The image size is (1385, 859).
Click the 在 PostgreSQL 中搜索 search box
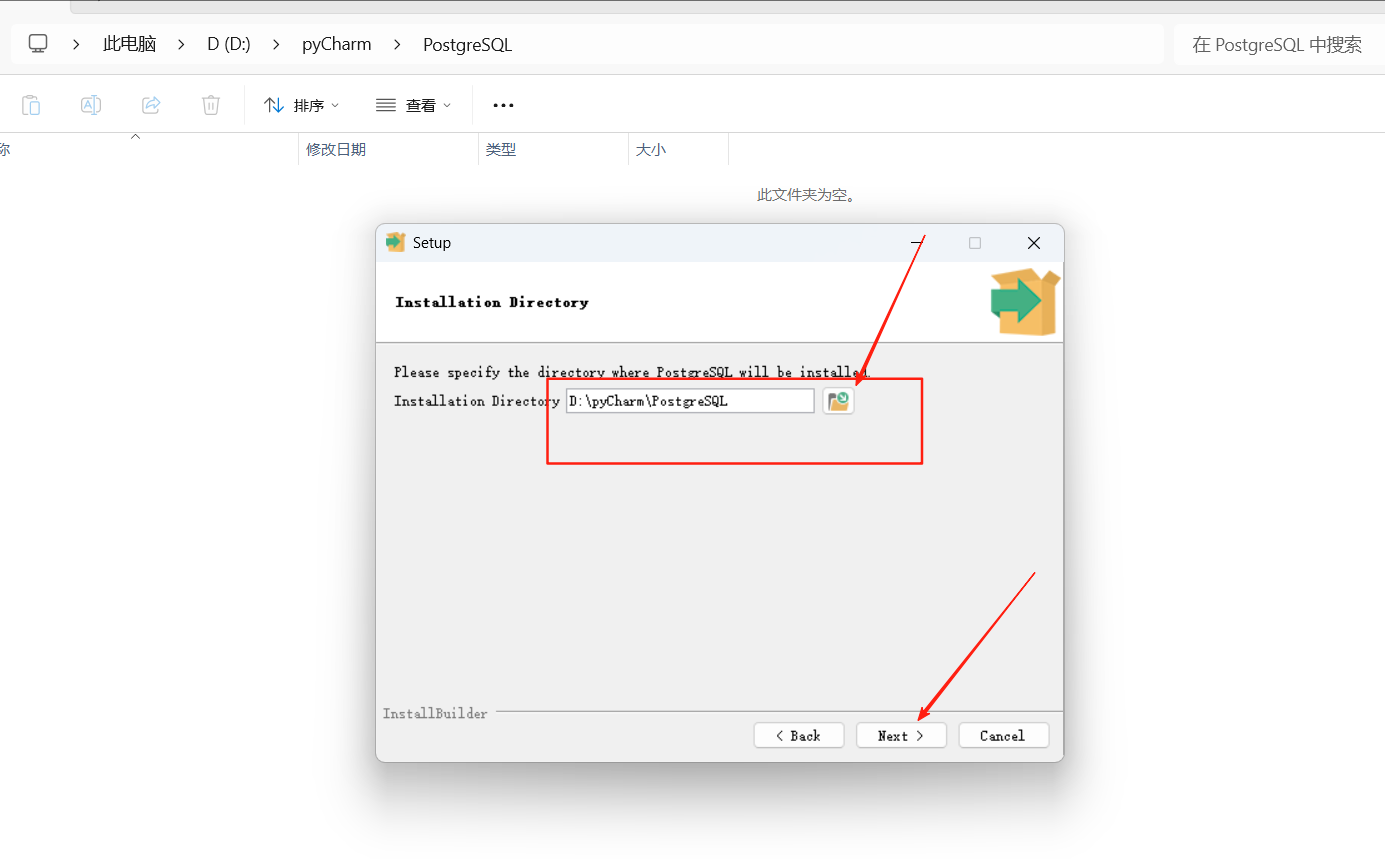[1279, 44]
